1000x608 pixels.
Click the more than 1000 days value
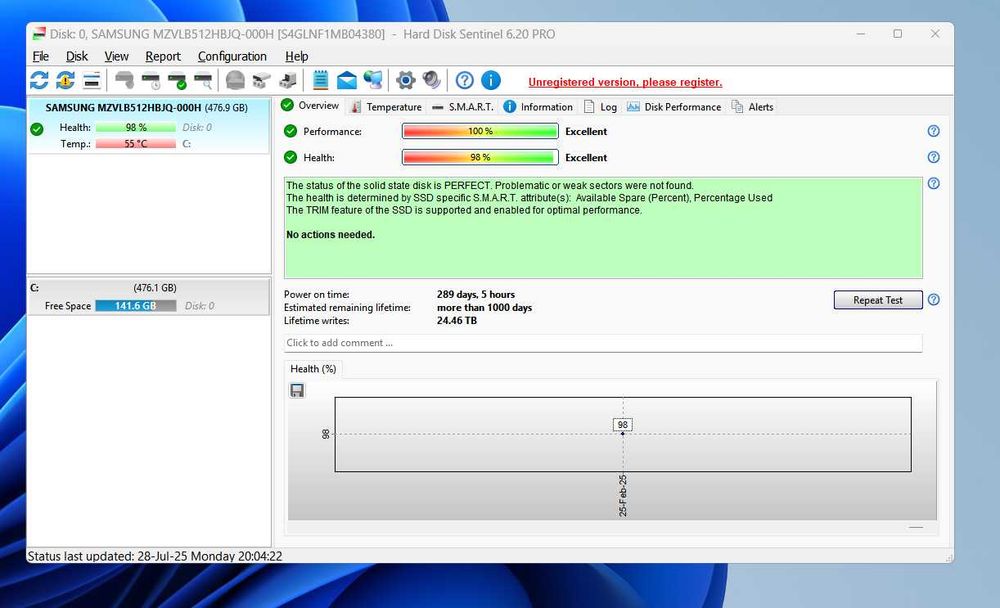point(484,308)
